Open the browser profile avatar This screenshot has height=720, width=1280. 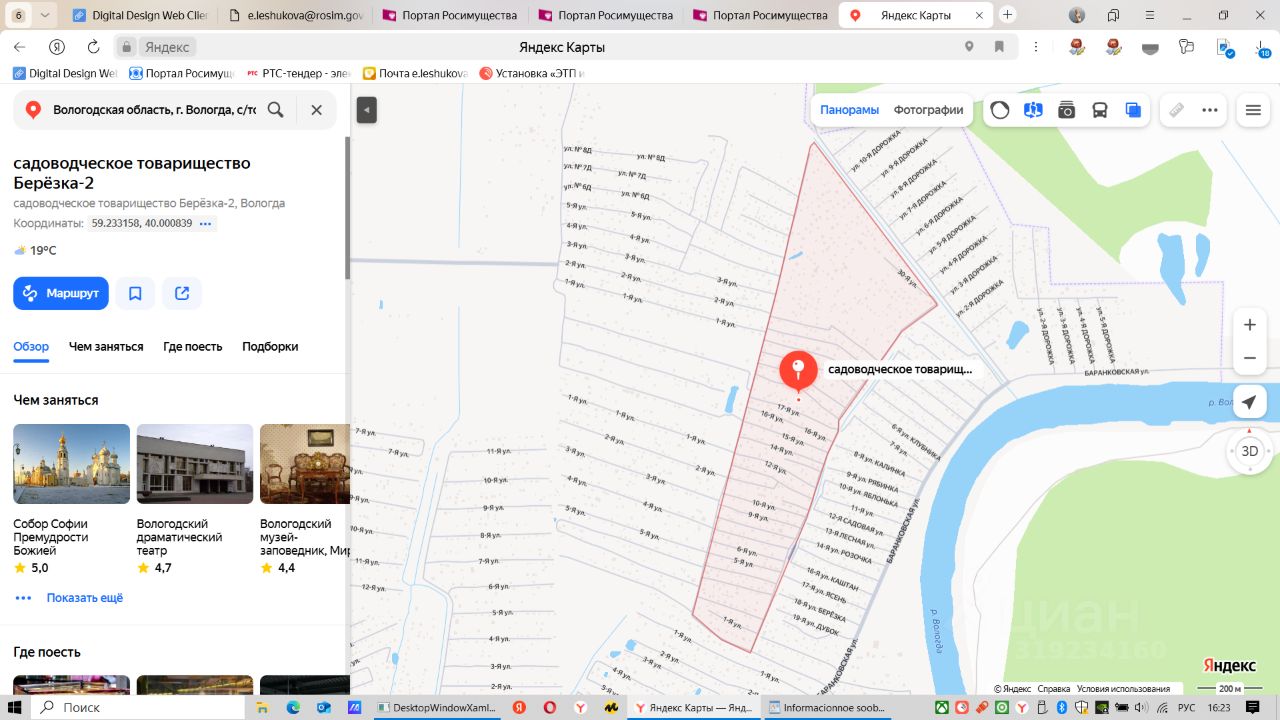[1077, 15]
